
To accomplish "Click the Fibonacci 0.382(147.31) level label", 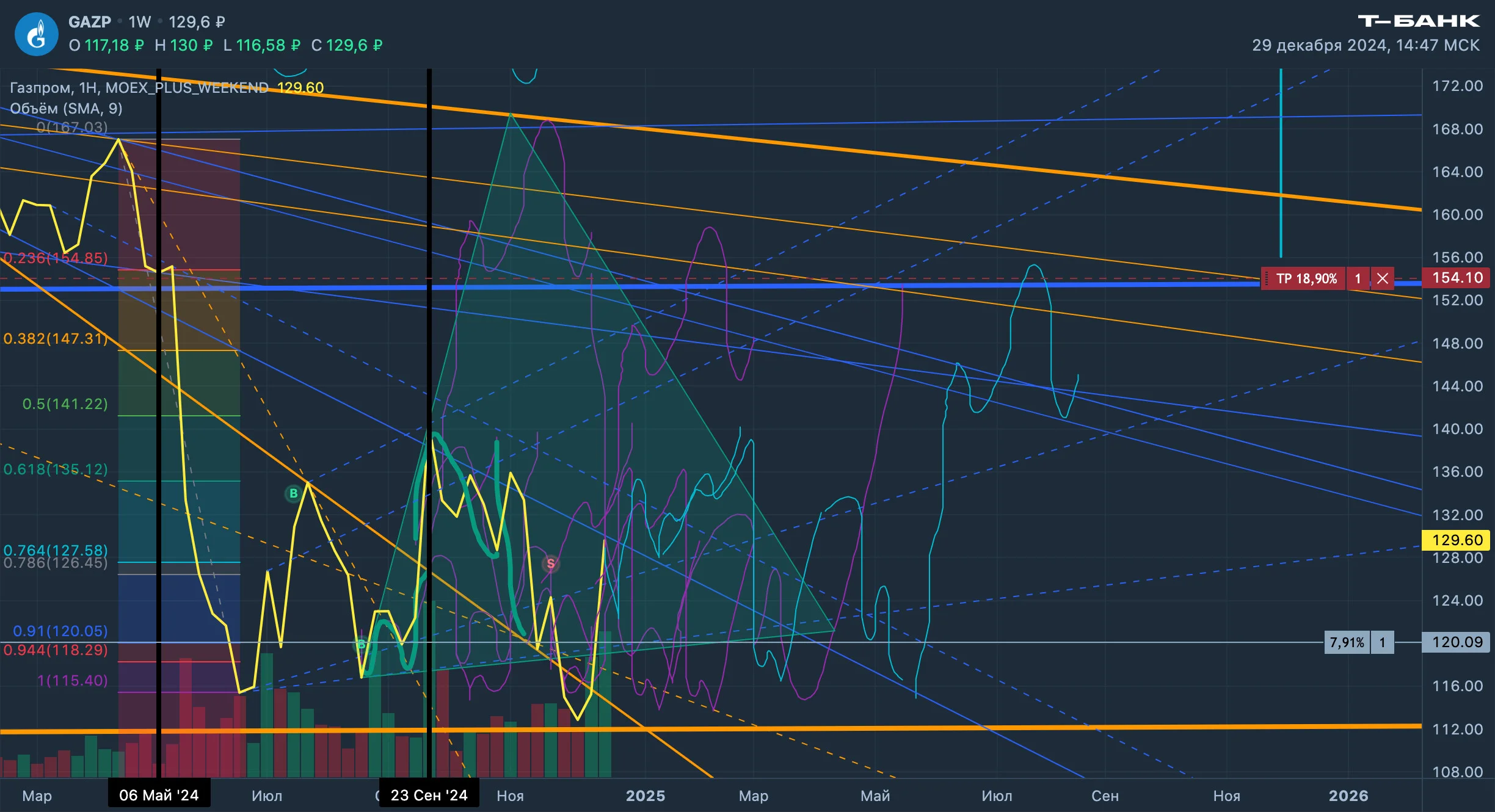I will tap(56, 339).
